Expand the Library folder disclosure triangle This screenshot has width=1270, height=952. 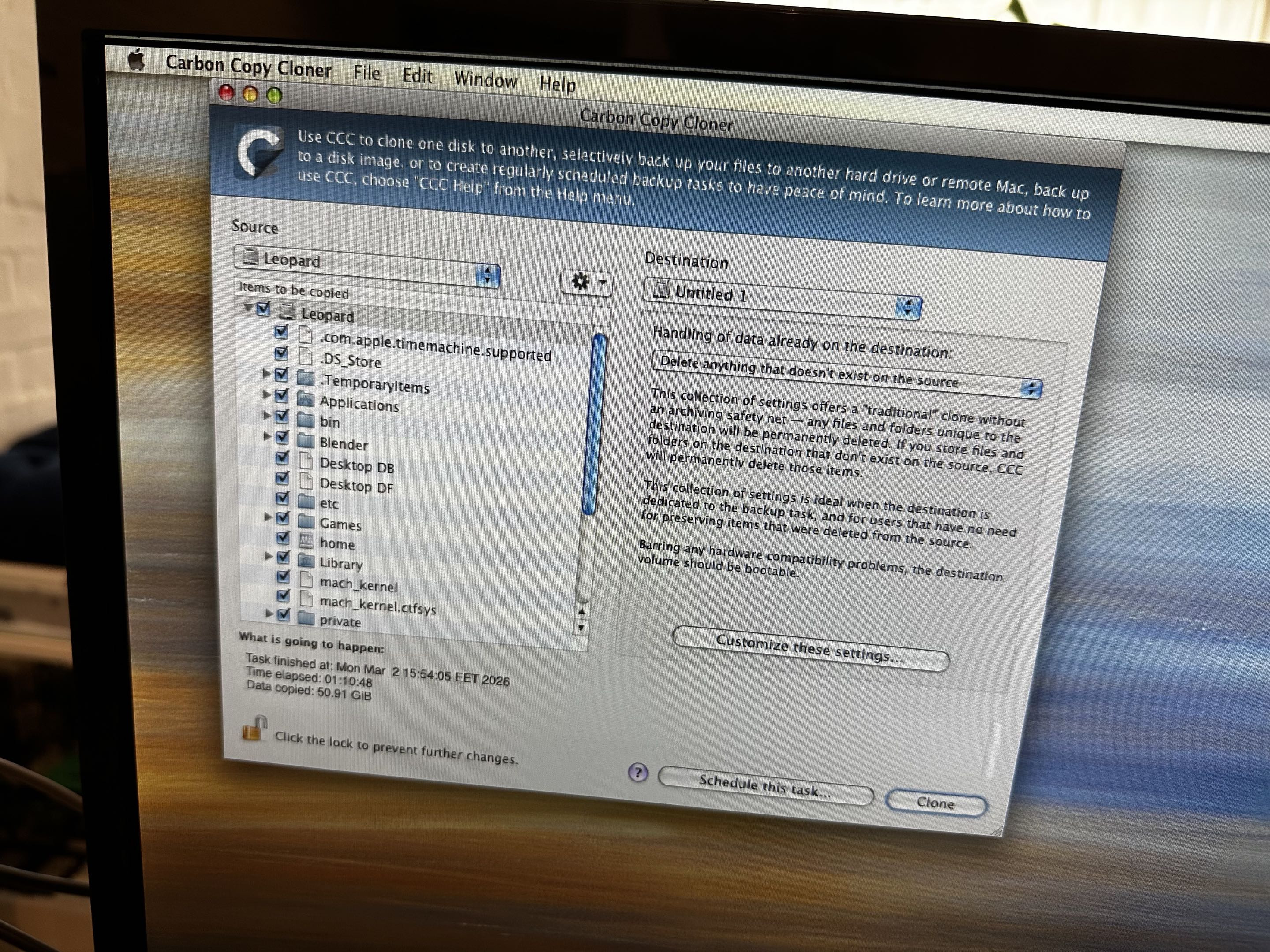click(x=268, y=556)
